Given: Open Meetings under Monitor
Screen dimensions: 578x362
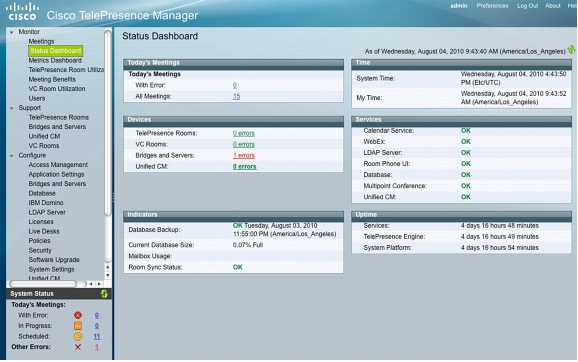Looking at the screenshot, I should (41, 41).
